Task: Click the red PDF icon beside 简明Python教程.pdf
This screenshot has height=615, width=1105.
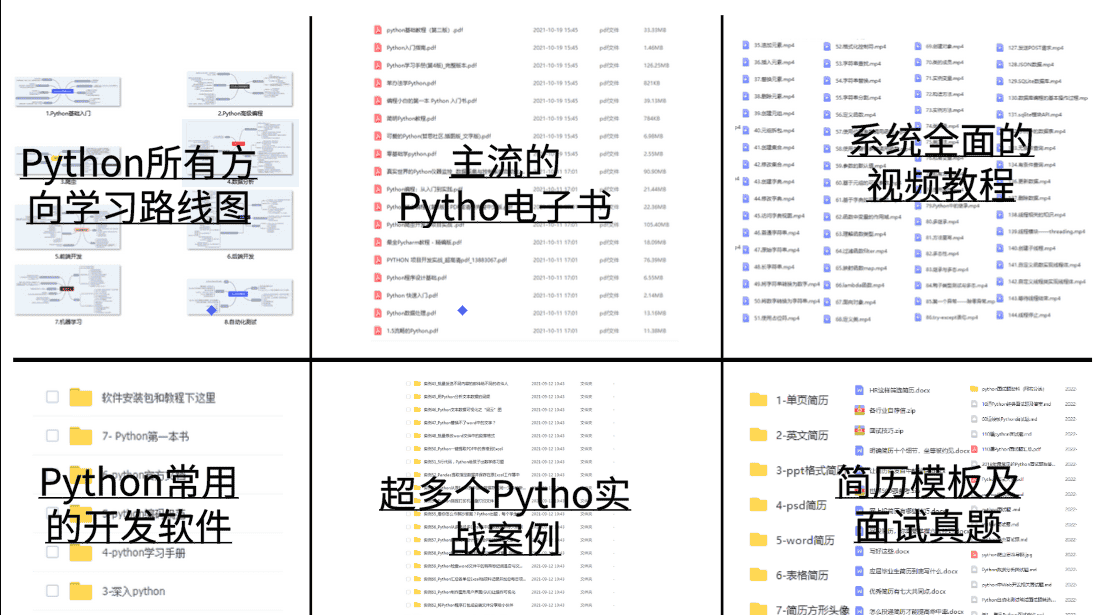Action: click(x=377, y=116)
